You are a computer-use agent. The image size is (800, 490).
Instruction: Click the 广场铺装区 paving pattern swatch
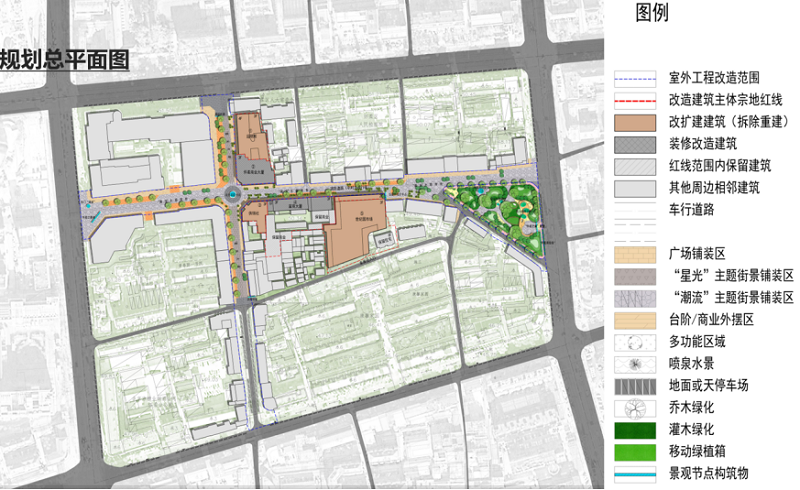point(635,253)
